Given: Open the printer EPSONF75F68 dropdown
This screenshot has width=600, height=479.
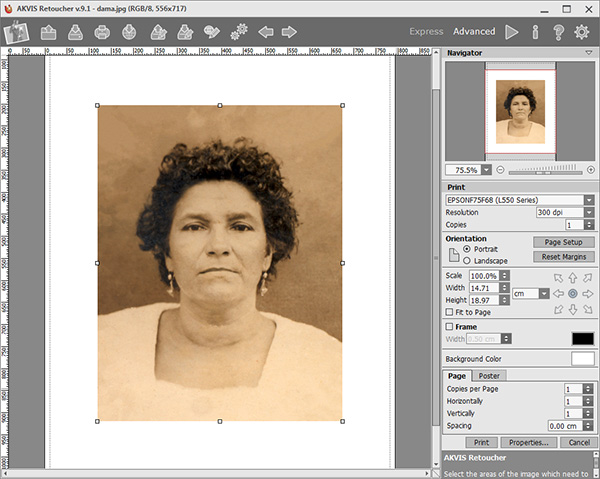Looking at the screenshot, I should (589, 200).
